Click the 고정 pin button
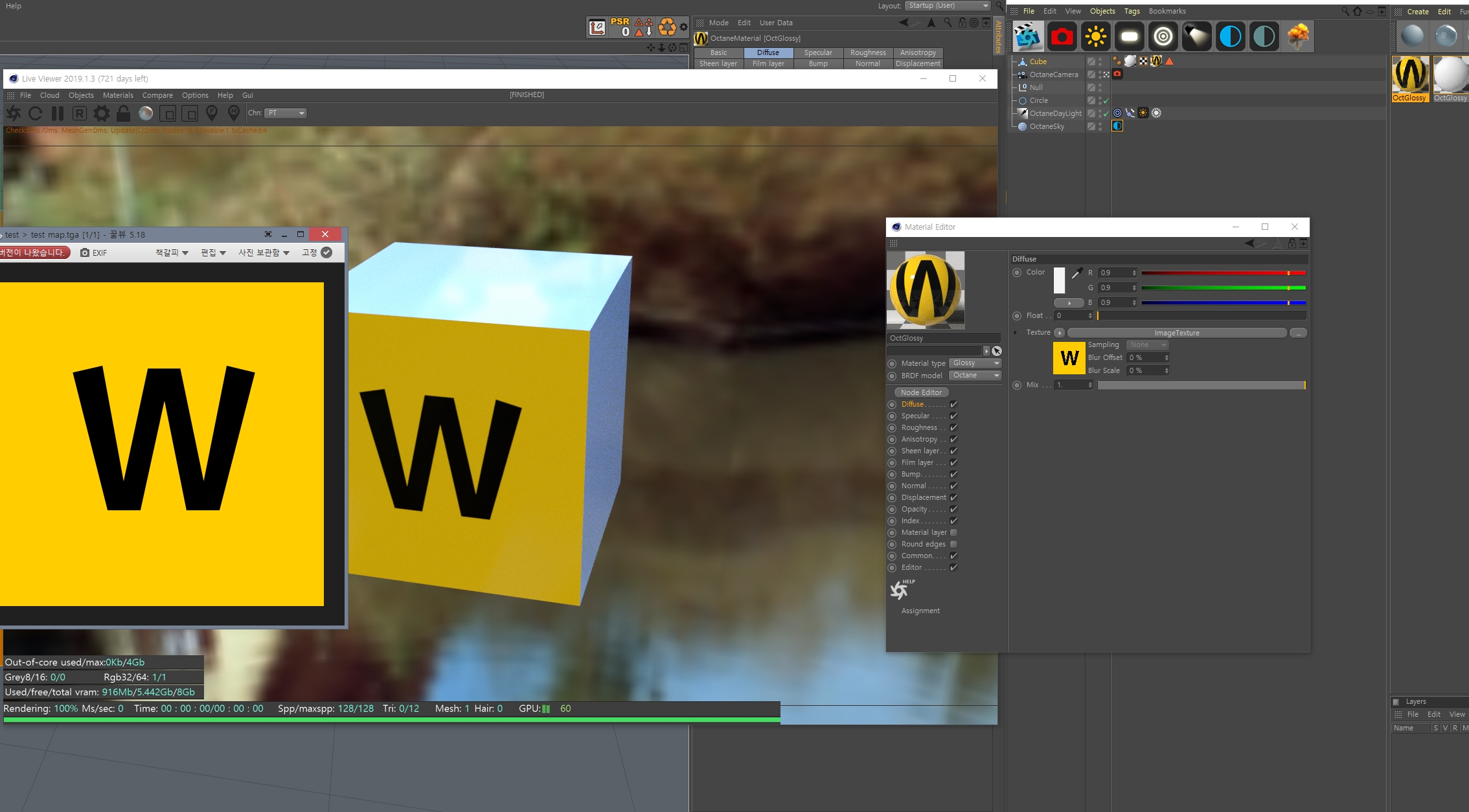1469x812 pixels. (317, 253)
